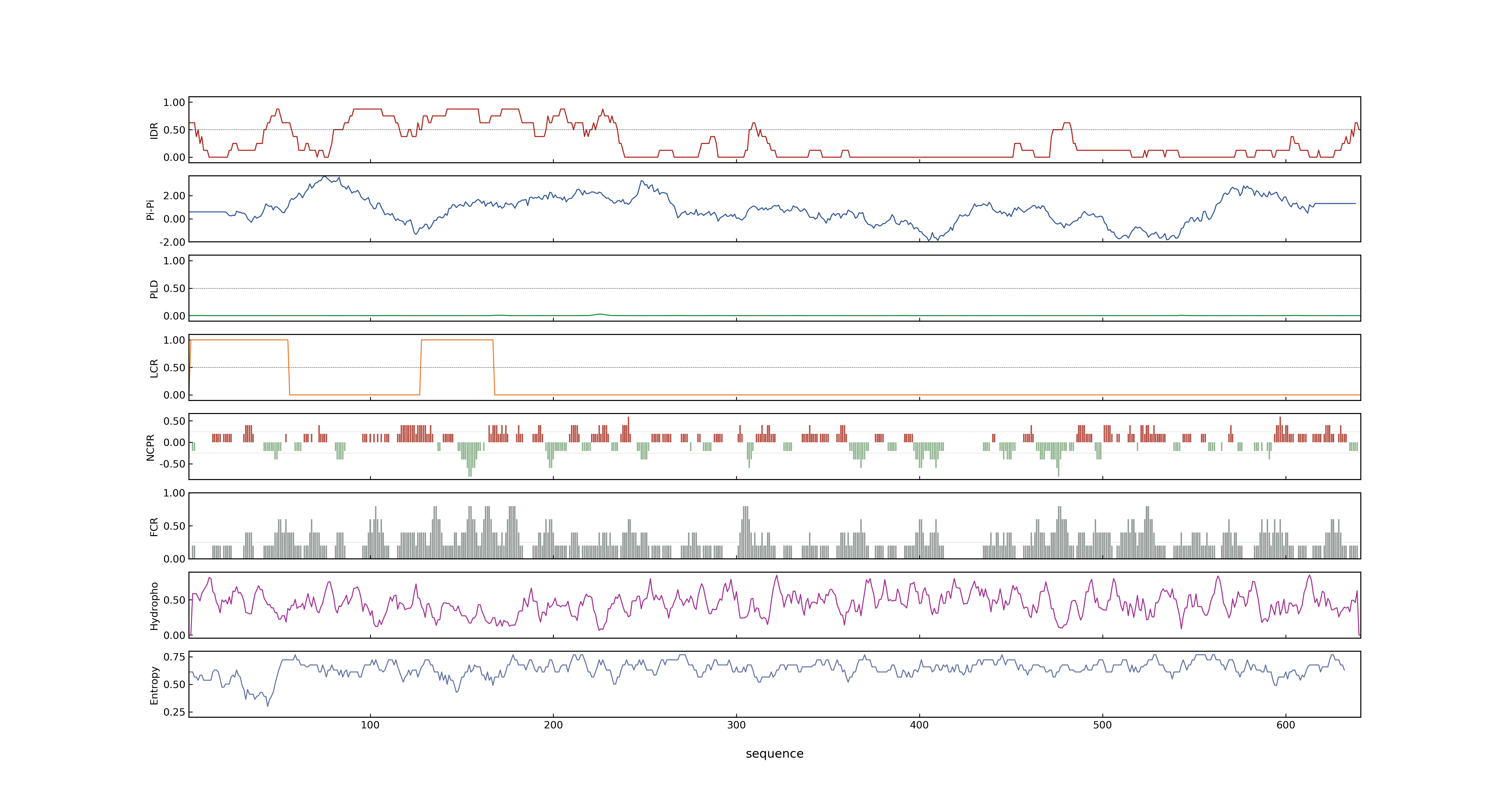This screenshot has height=806, width=1512.
Task: Click the FCR axis label
Action: coord(154,526)
